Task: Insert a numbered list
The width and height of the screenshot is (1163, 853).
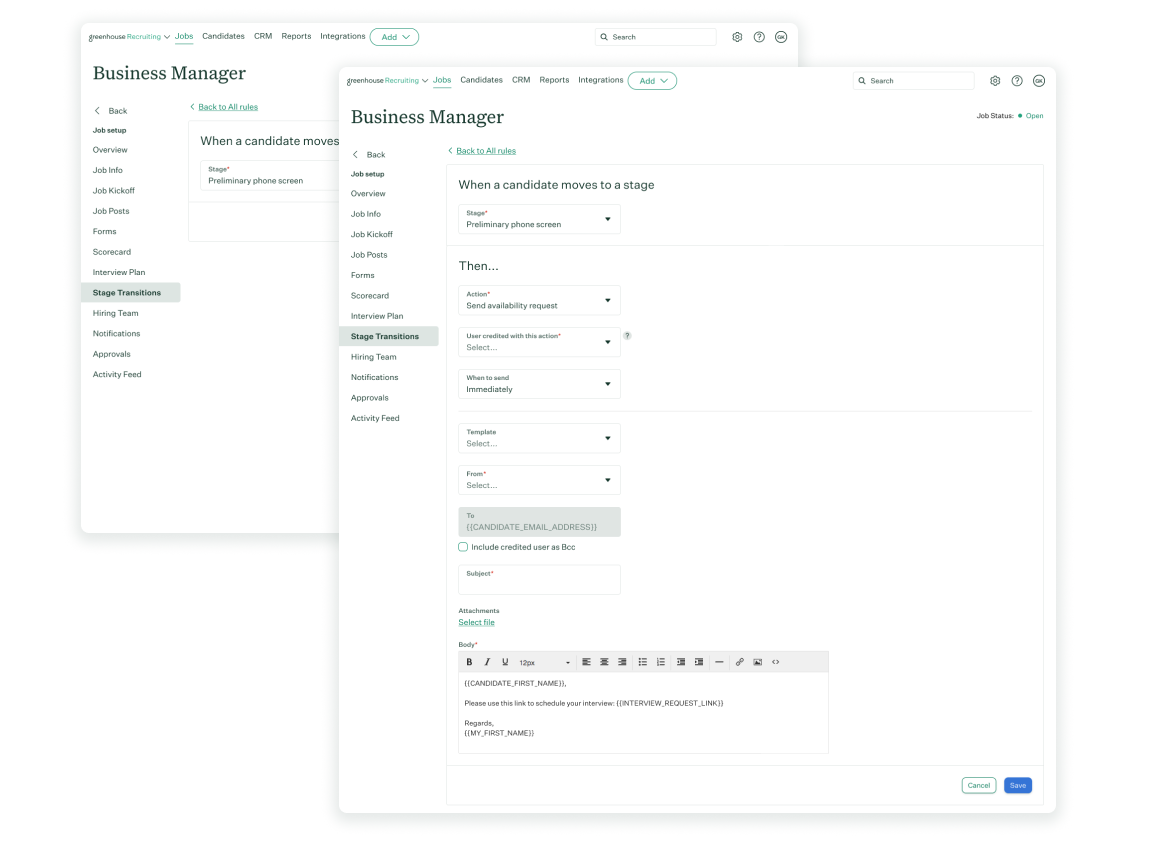Action: tap(661, 662)
